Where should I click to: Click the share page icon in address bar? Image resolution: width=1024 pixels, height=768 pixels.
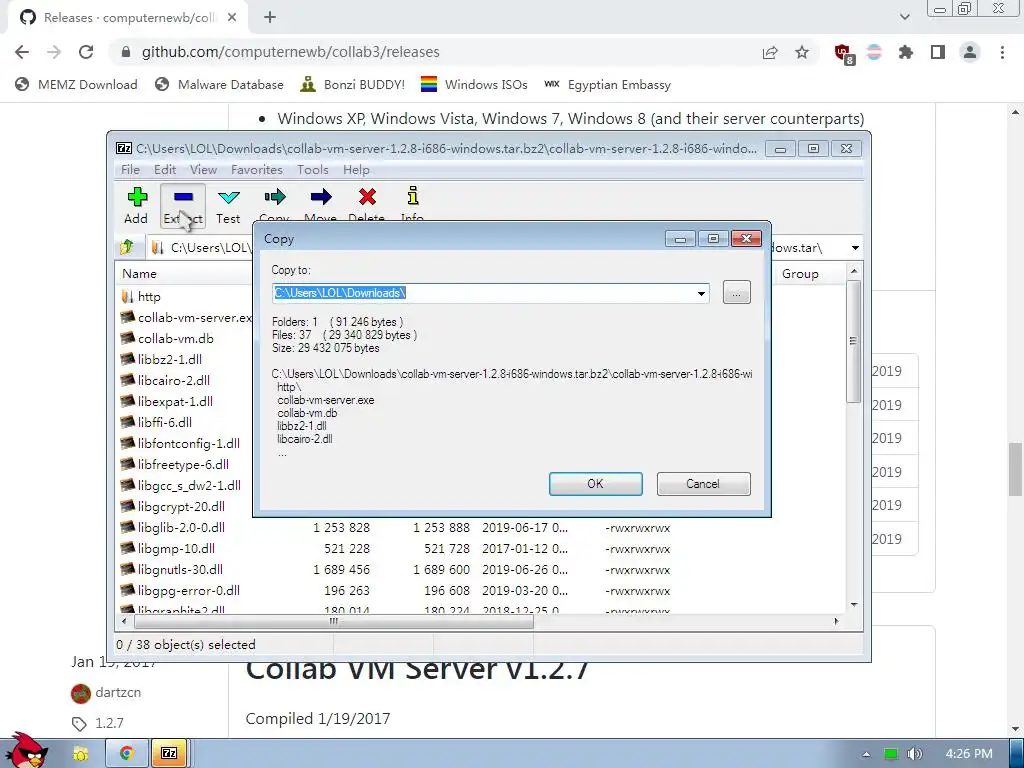[x=770, y=52]
